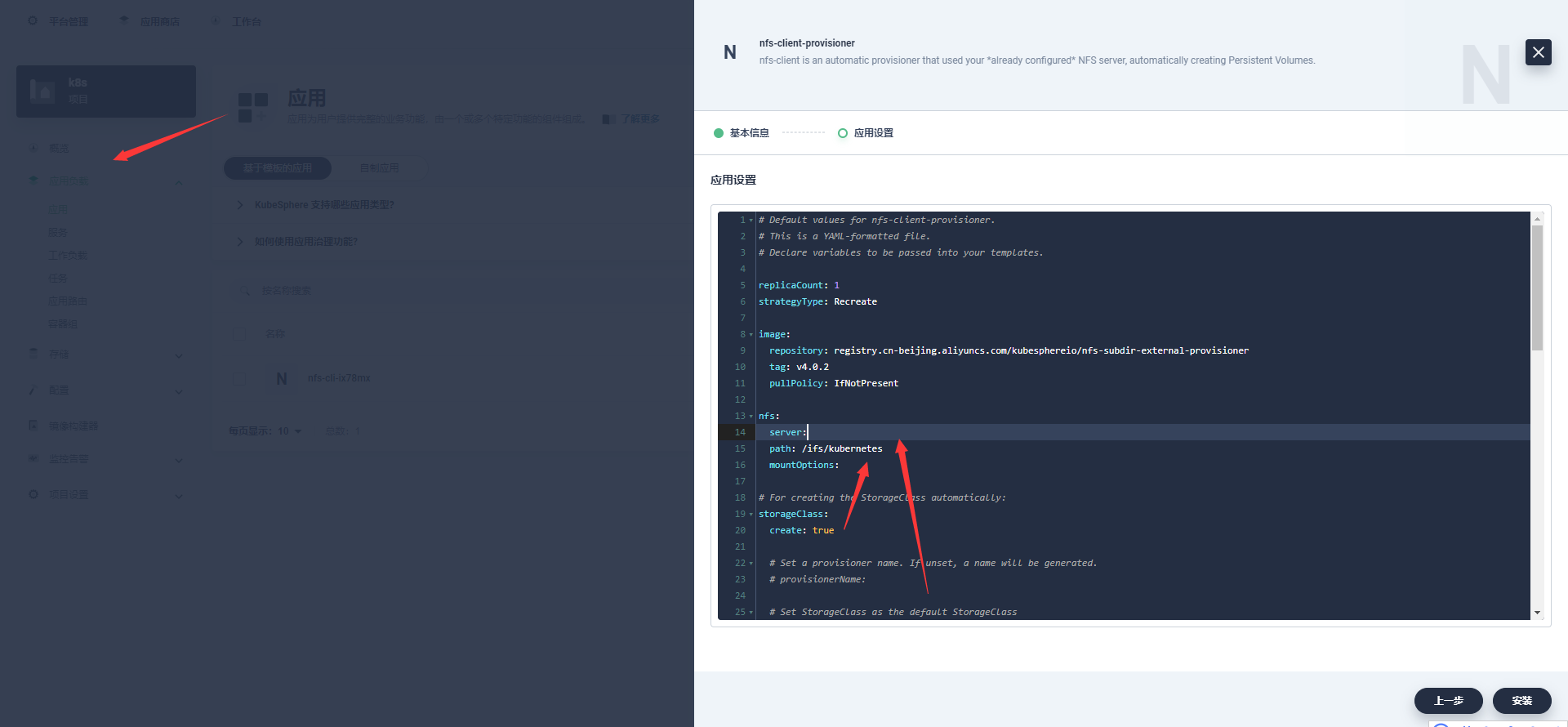Click the pullPolicy value IfNotPresent

point(866,383)
